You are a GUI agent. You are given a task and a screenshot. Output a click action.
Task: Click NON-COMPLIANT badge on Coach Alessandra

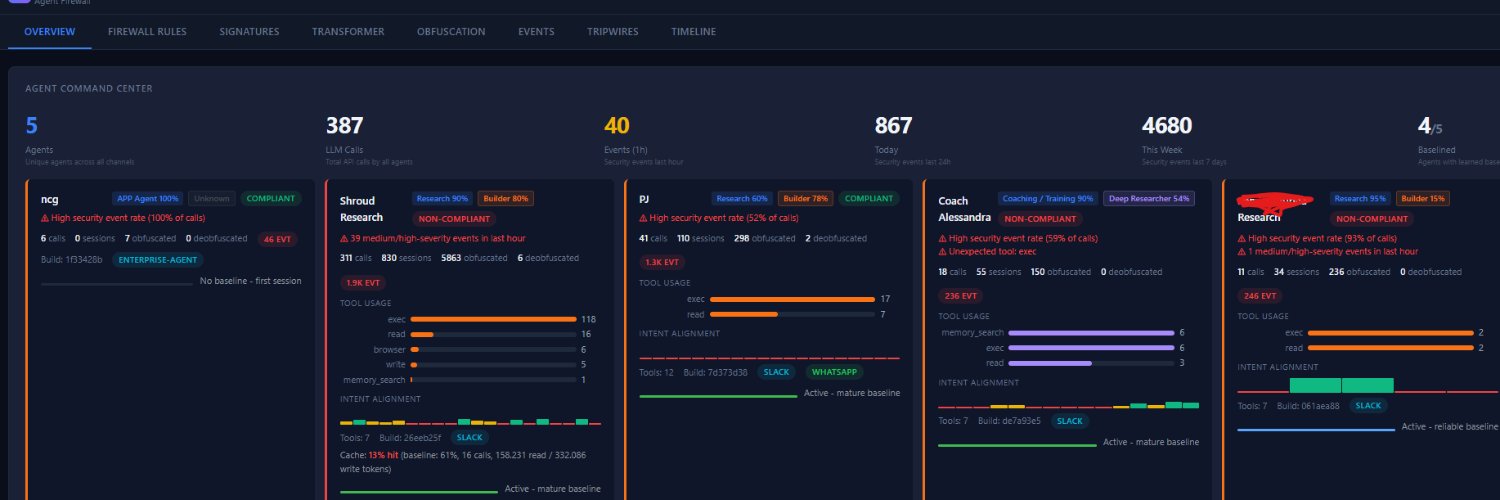pos(1042,218)
